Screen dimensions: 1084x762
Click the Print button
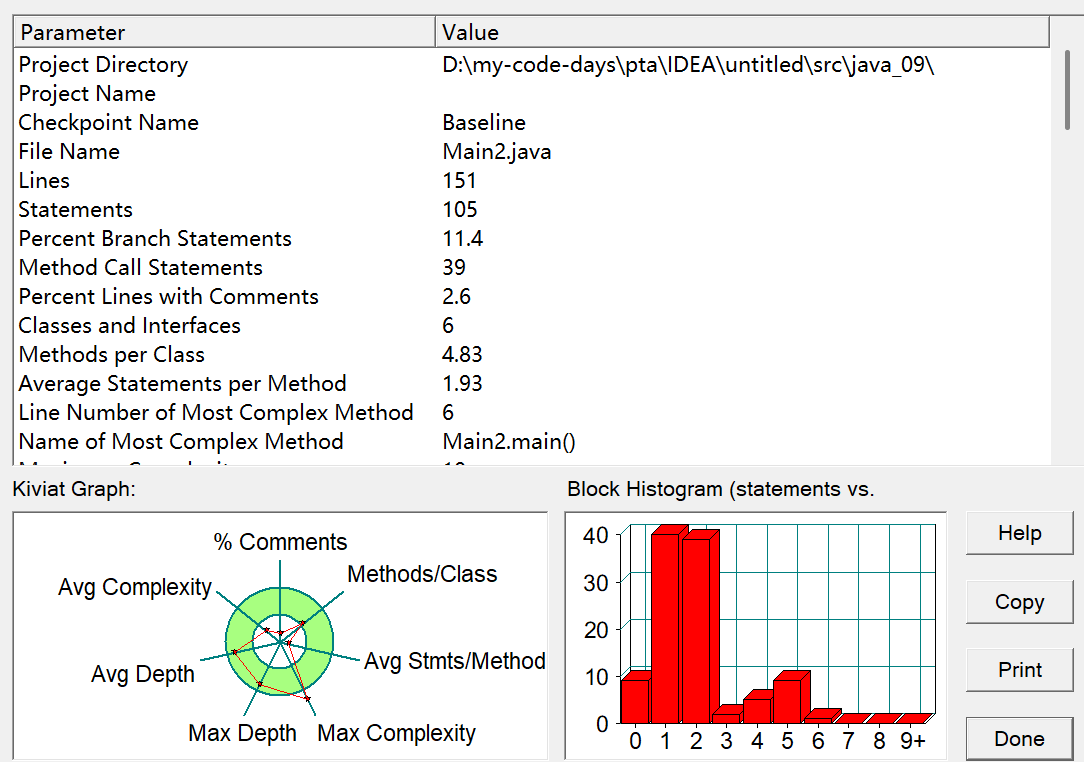pyautogui.click(x=1019, y=670)
